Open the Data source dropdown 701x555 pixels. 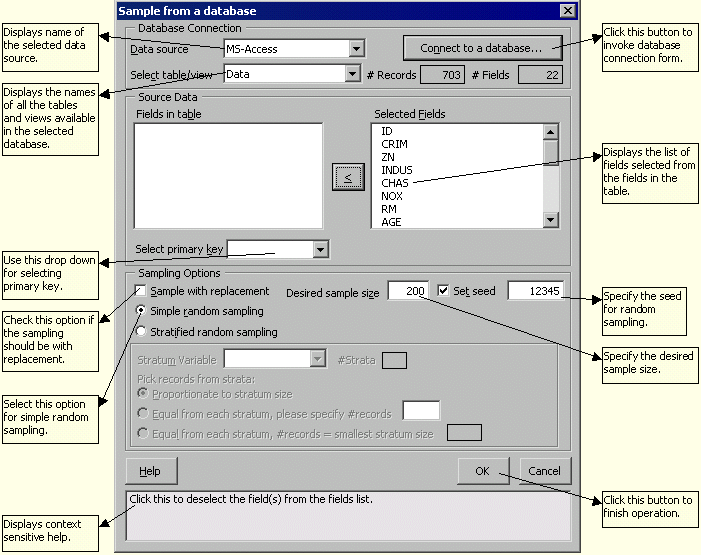click(356, 48)
